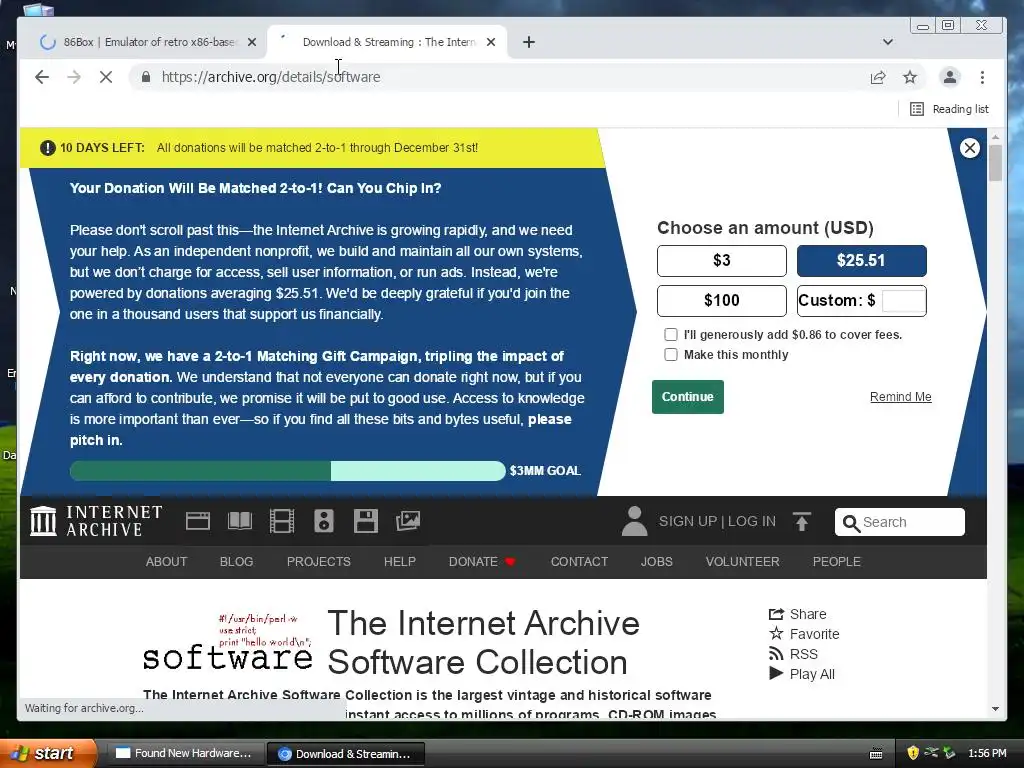Click browser back arrow

pos(42,77)
